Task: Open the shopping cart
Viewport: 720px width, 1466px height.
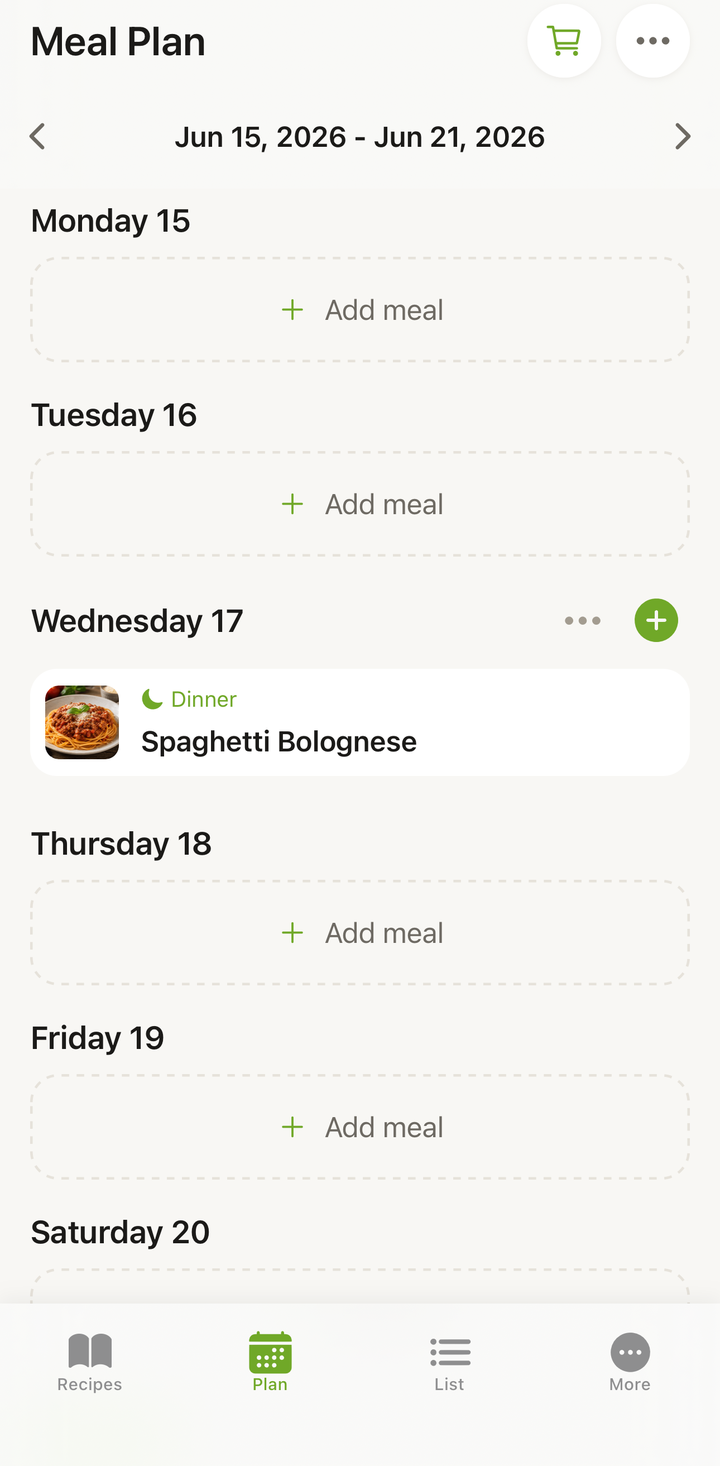Action: [x=564, y=41]
